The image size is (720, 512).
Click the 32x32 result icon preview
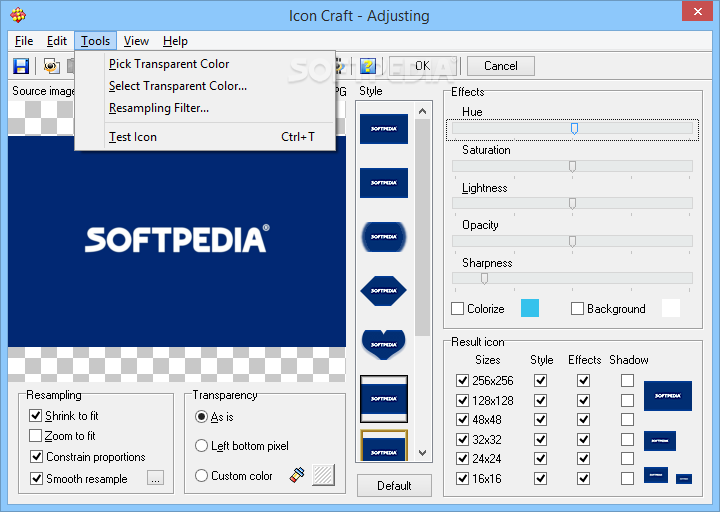660,441
